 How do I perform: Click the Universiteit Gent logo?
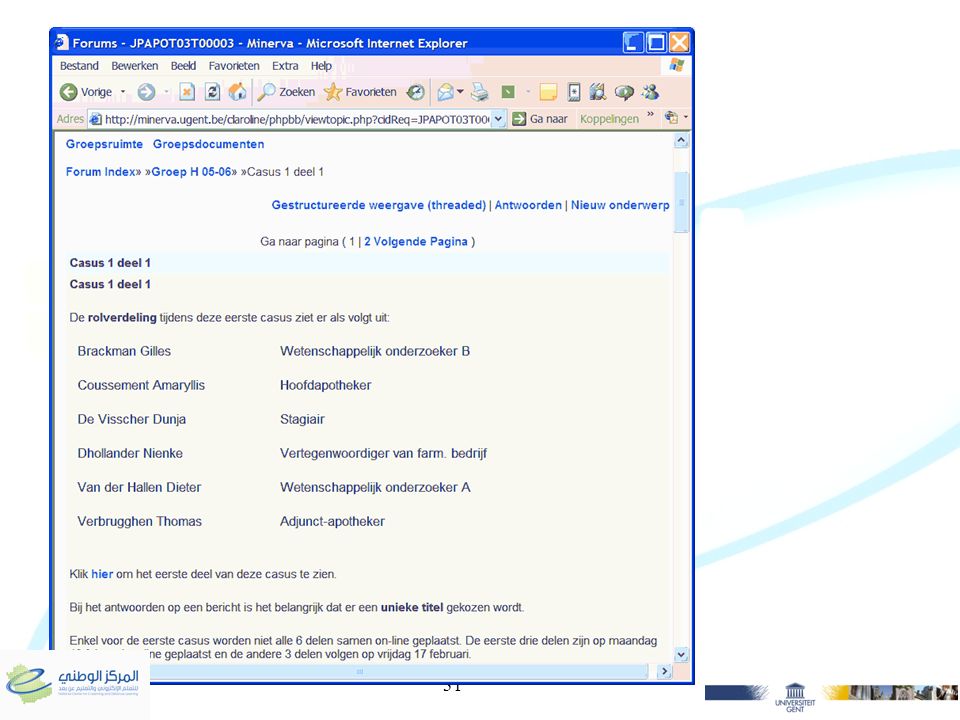coord(795,697)
